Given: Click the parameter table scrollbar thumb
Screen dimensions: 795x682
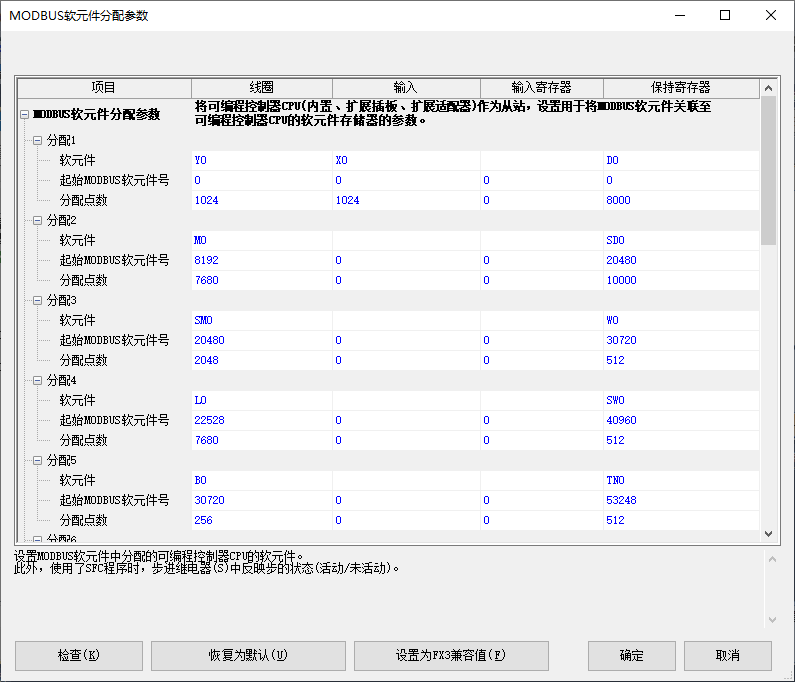Looking at the screenshot, I should click(x=769, y=171).
